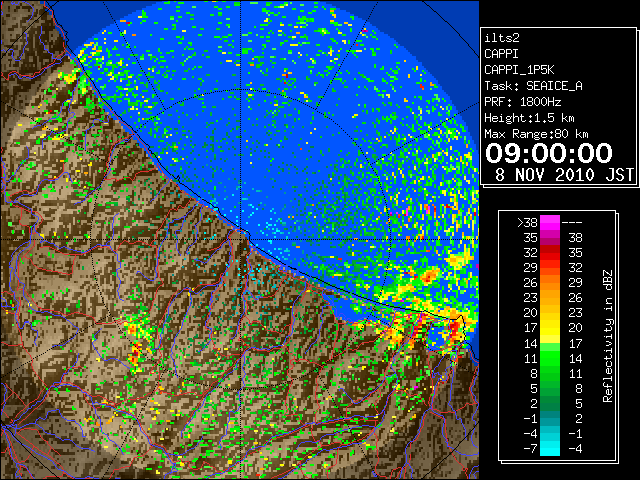Click the 'PRF: 1800Hz' text
Image resolution: width=640 pixels, height=480 pixels.
click(522, 102)
